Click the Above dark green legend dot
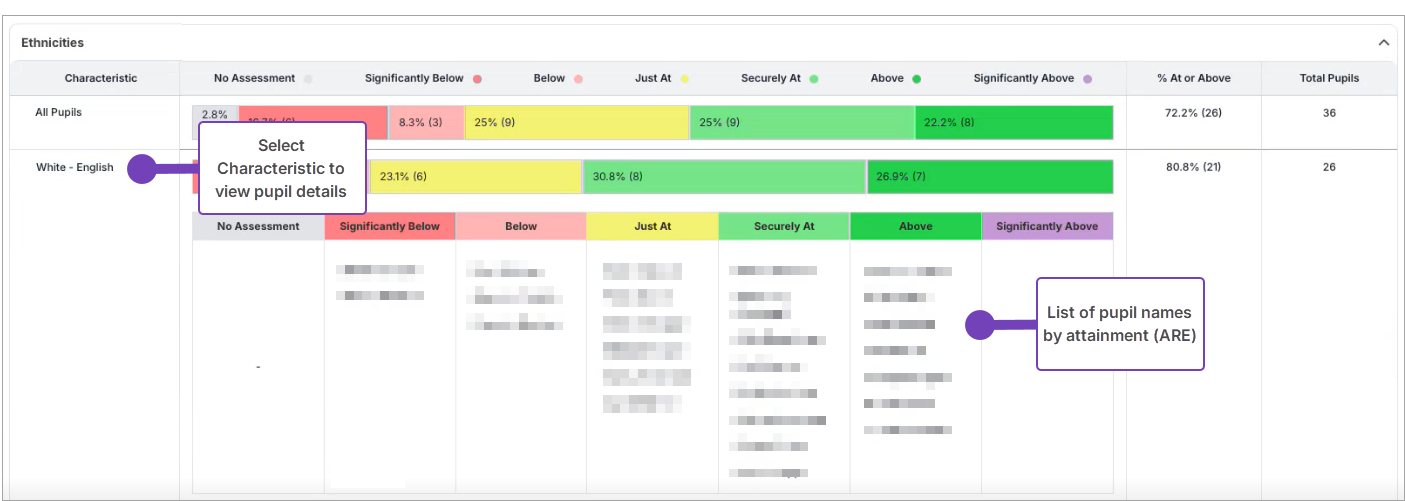 tap(916, 79)
